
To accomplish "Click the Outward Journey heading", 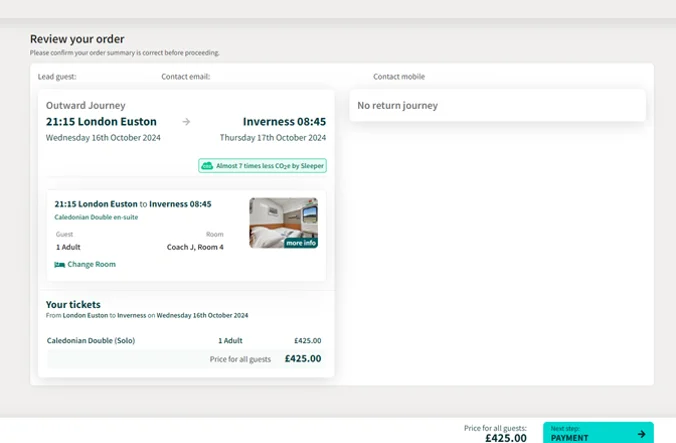I will [86, 105].
